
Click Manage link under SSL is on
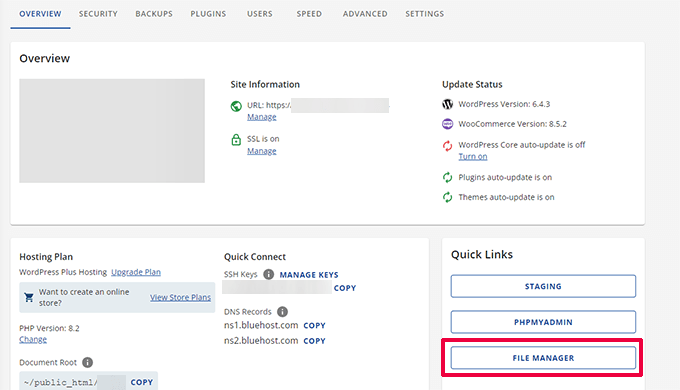point(262,151)
